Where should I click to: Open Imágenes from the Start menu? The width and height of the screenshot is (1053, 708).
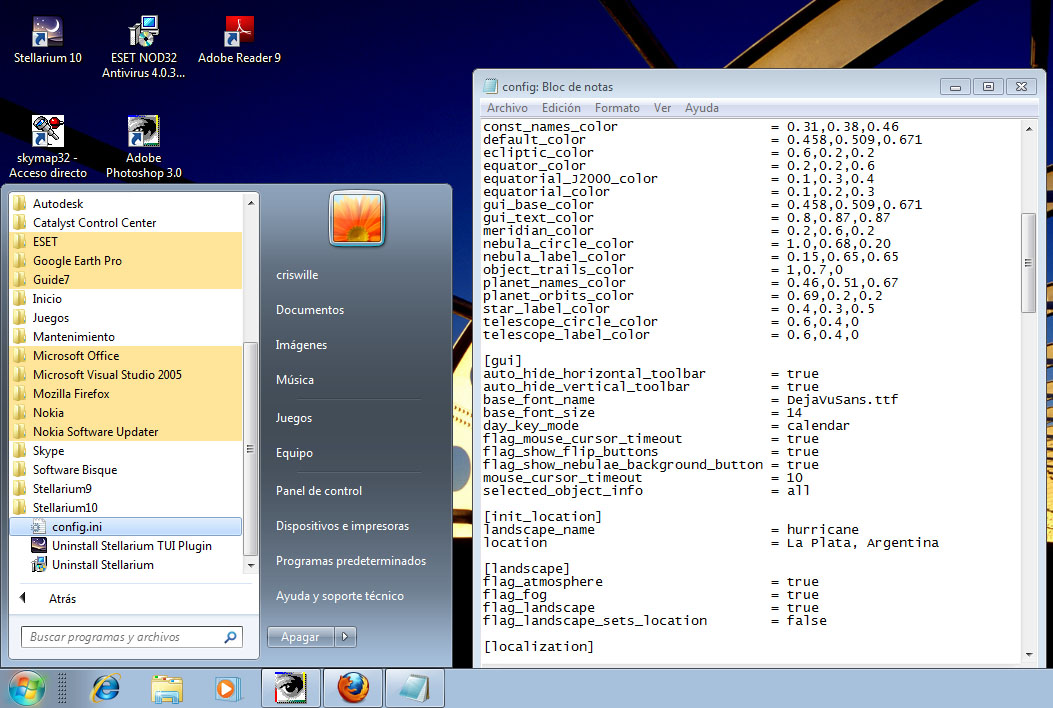tap(301, 345)
